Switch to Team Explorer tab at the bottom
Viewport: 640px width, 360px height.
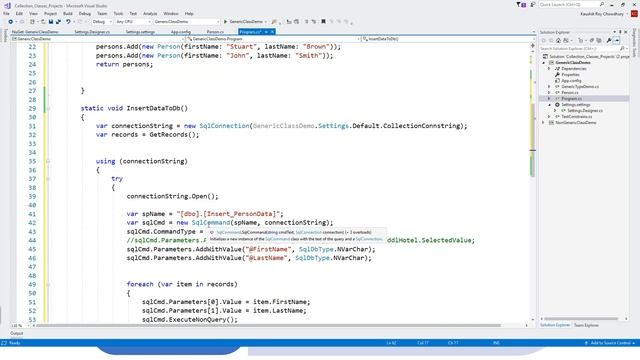pyautogui.click(x=586, y=325)
